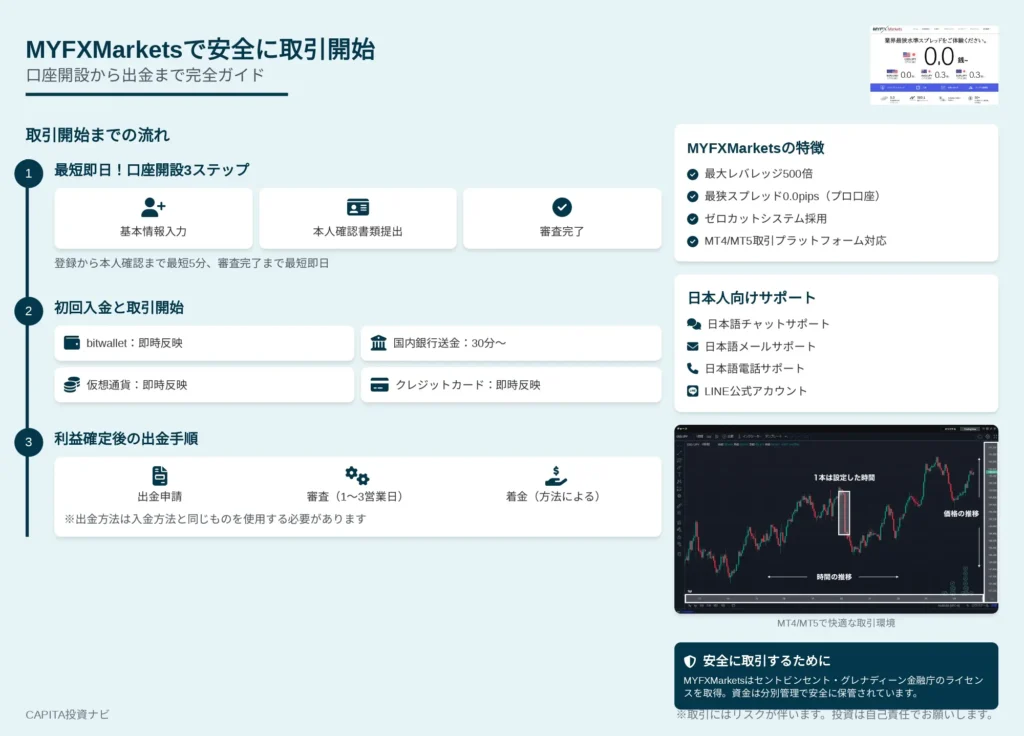The image size is (1024, 736).
Task: Select the text "クレジットカード：即時反映"
Action: (x=468, y=385)
